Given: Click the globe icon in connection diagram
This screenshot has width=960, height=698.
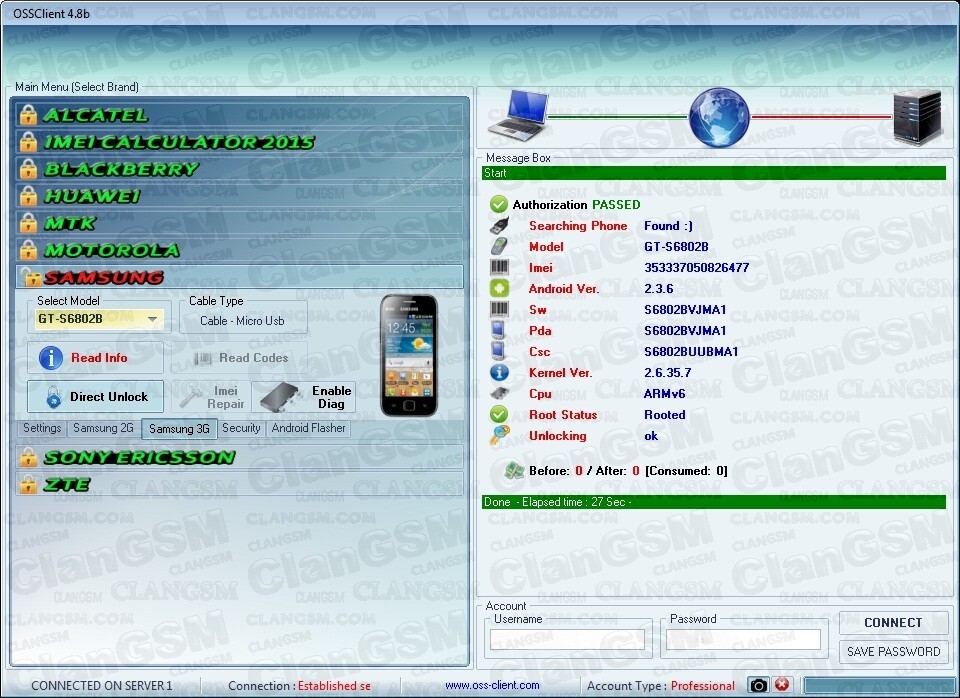Looking at the screenshot, I should (719, 117).
